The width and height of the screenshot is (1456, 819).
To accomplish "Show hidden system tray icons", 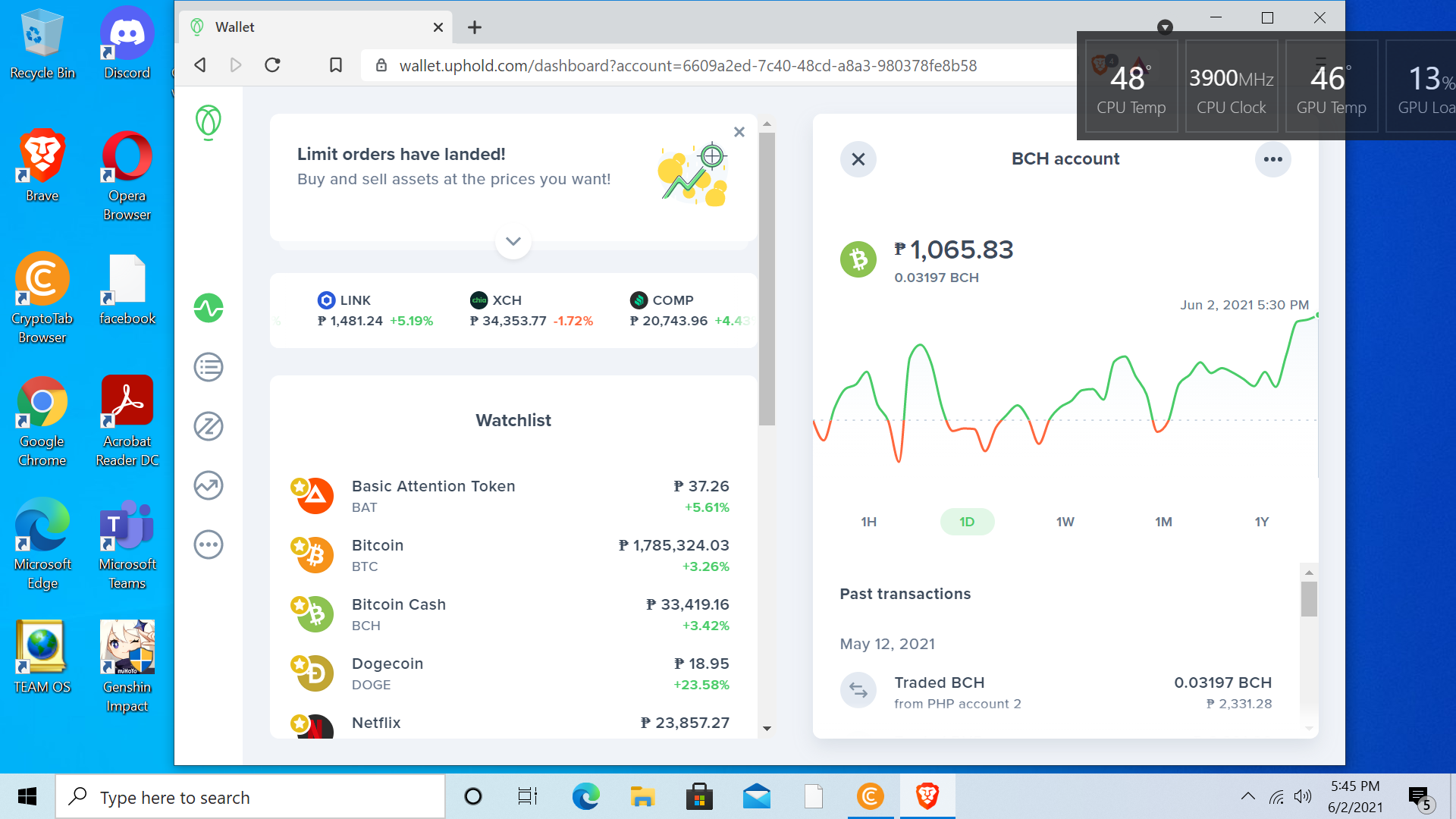I will (x=1247, y=796).
